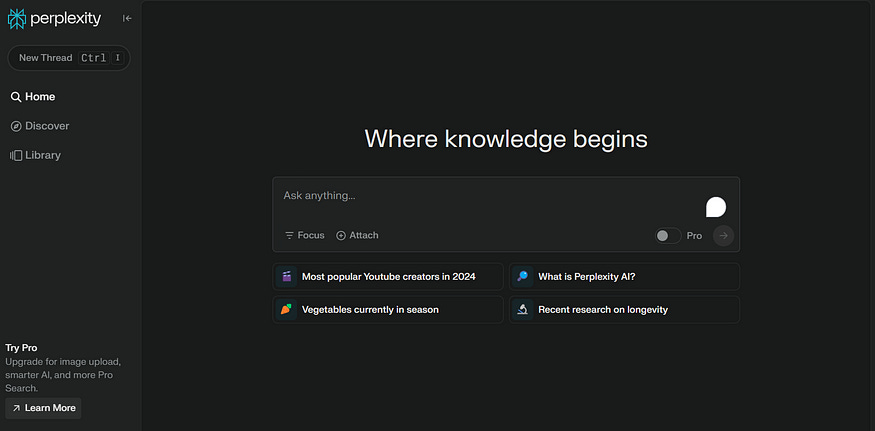This screenshot has height=431, width=875.
Task: Toggle the Pro search switch
Action: tap(668, 236)
